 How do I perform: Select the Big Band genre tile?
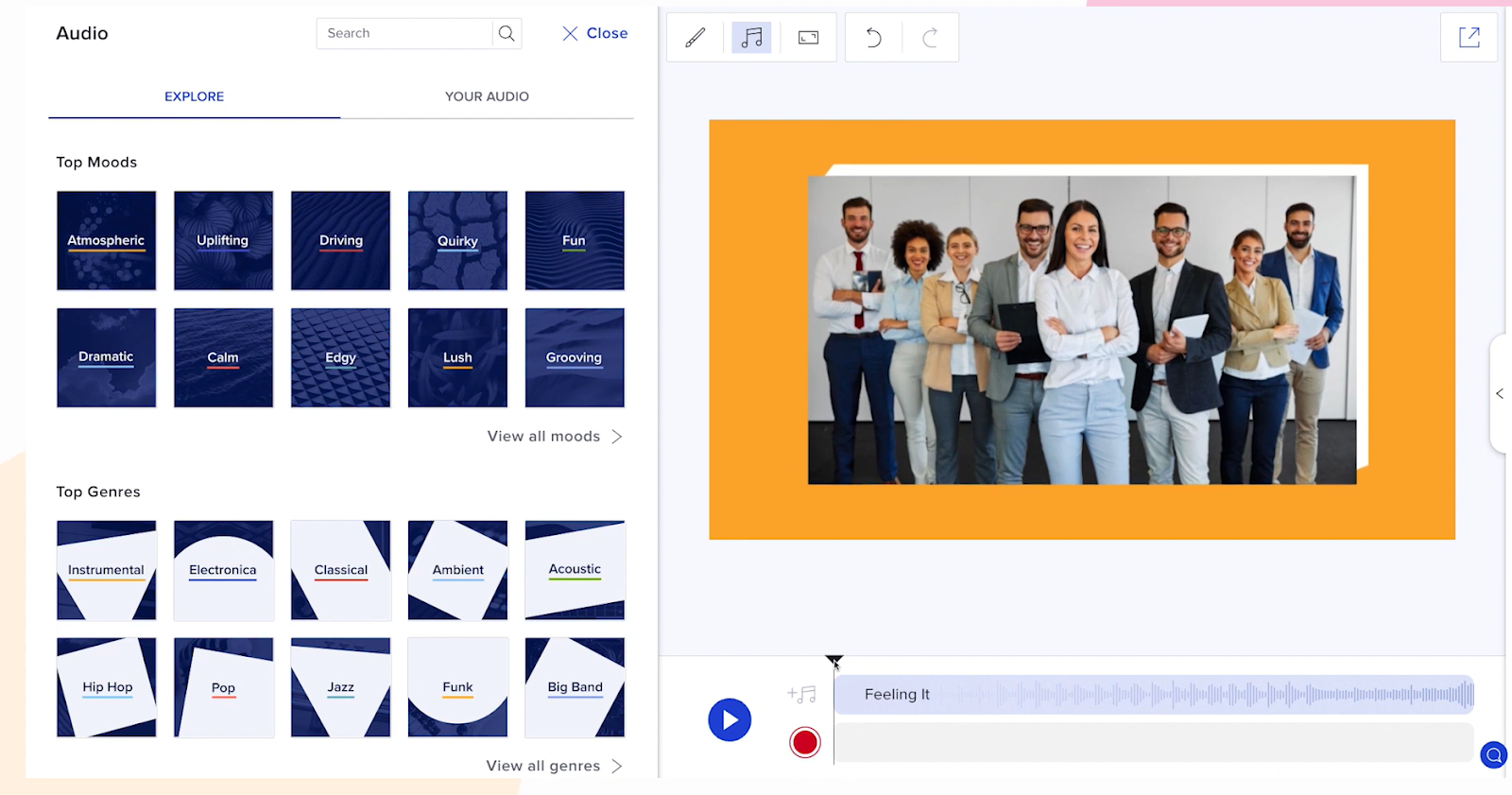pos(575,687)
